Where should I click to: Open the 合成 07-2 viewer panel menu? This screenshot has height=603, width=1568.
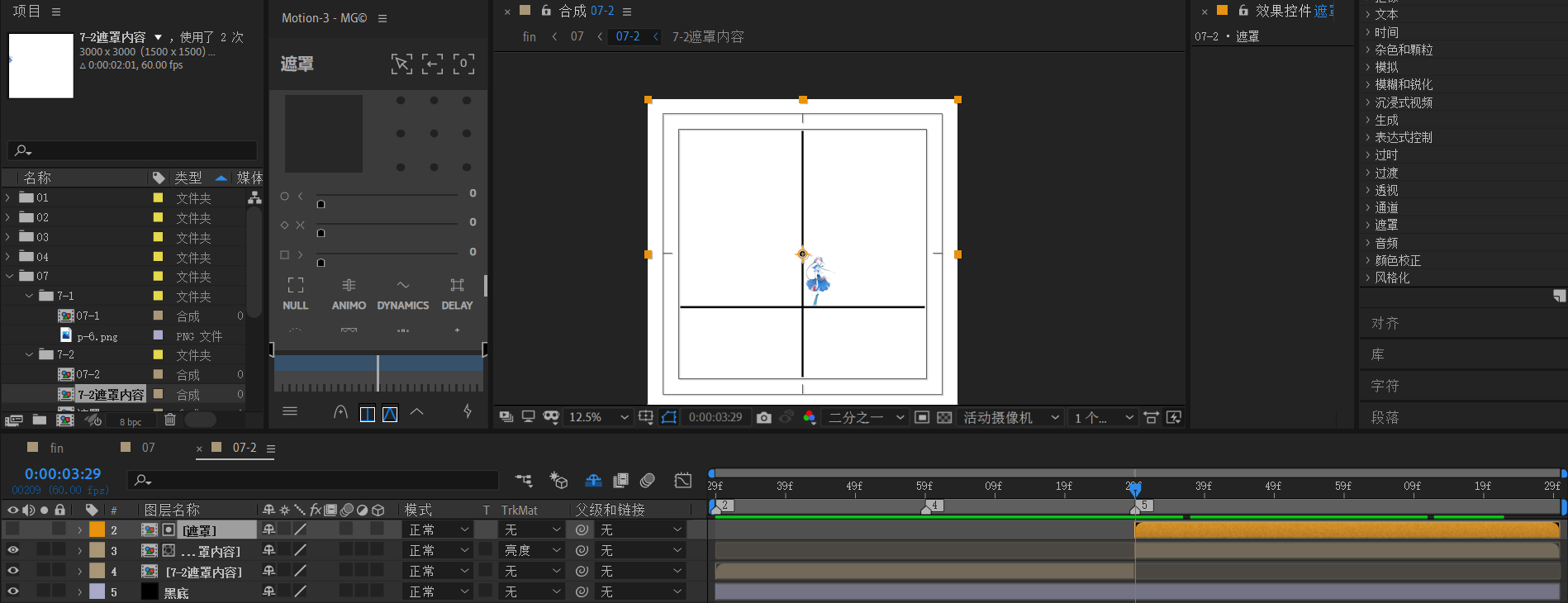pyautogui.click(x=627, y=12)
